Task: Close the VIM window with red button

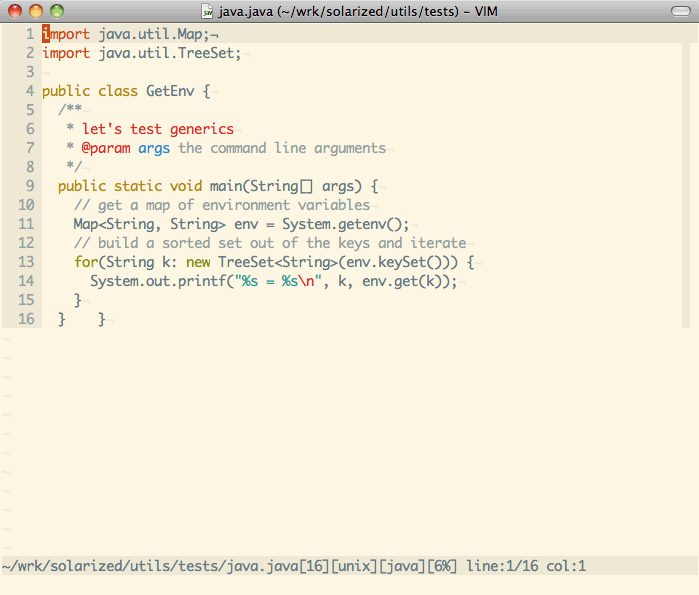Action: coord(14,11)
